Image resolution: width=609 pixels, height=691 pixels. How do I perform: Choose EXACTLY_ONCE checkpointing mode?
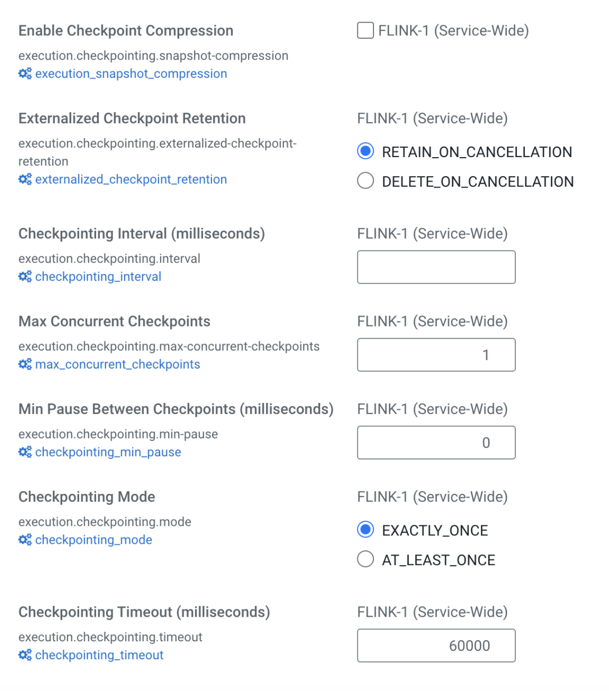[366, 530]
